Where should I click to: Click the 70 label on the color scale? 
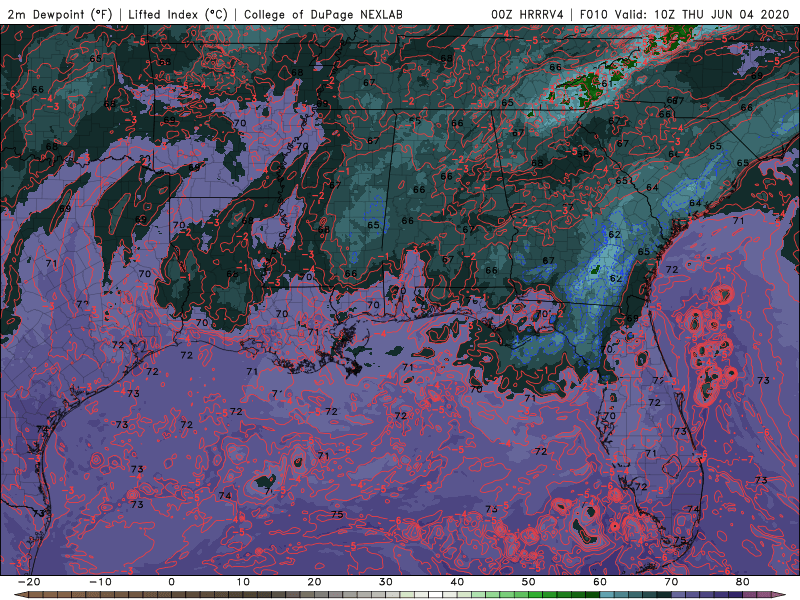tap(671, 582)
